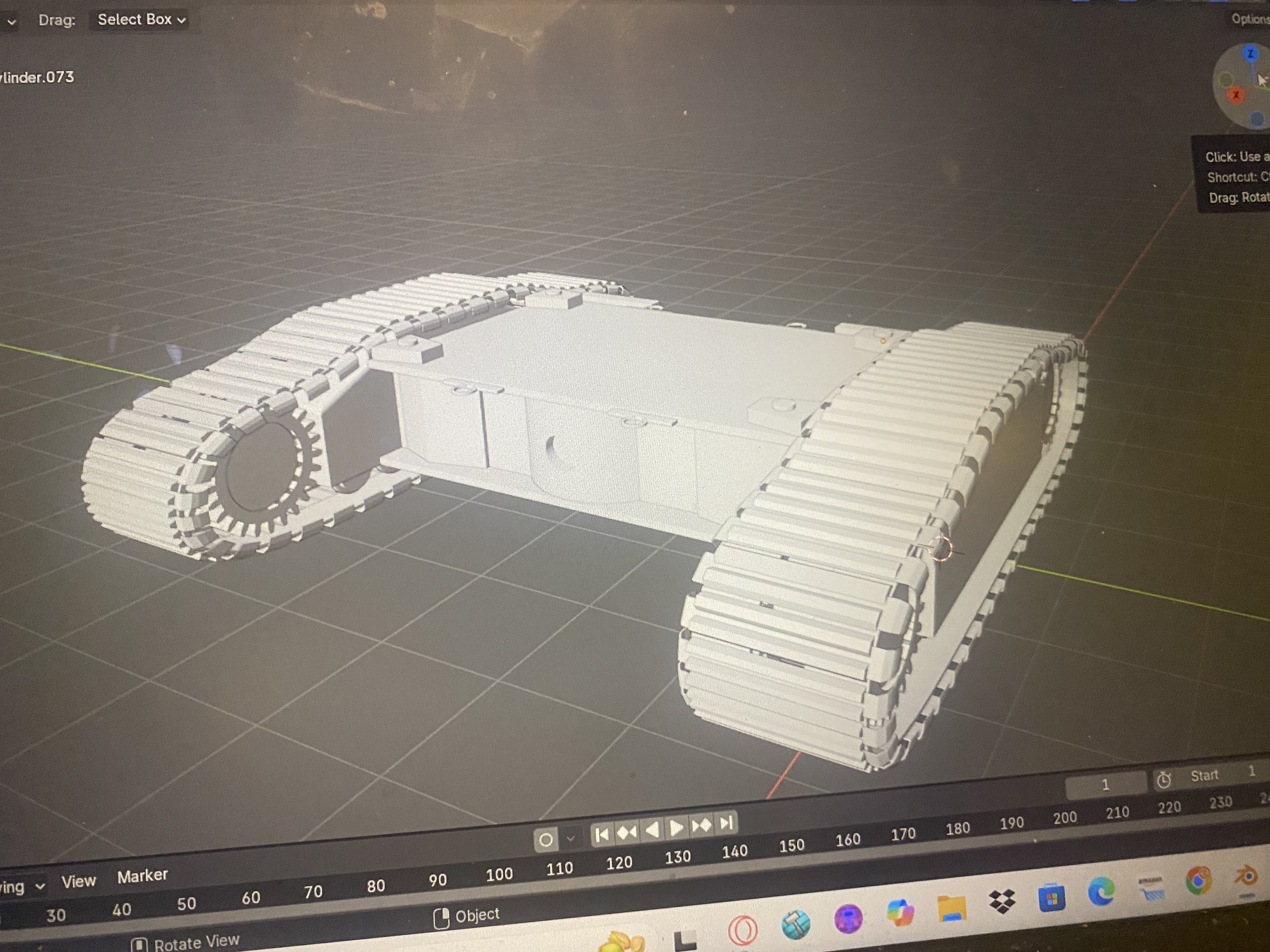Jump to the next keyframe
1270x952 pixels.
click(701, 825)
